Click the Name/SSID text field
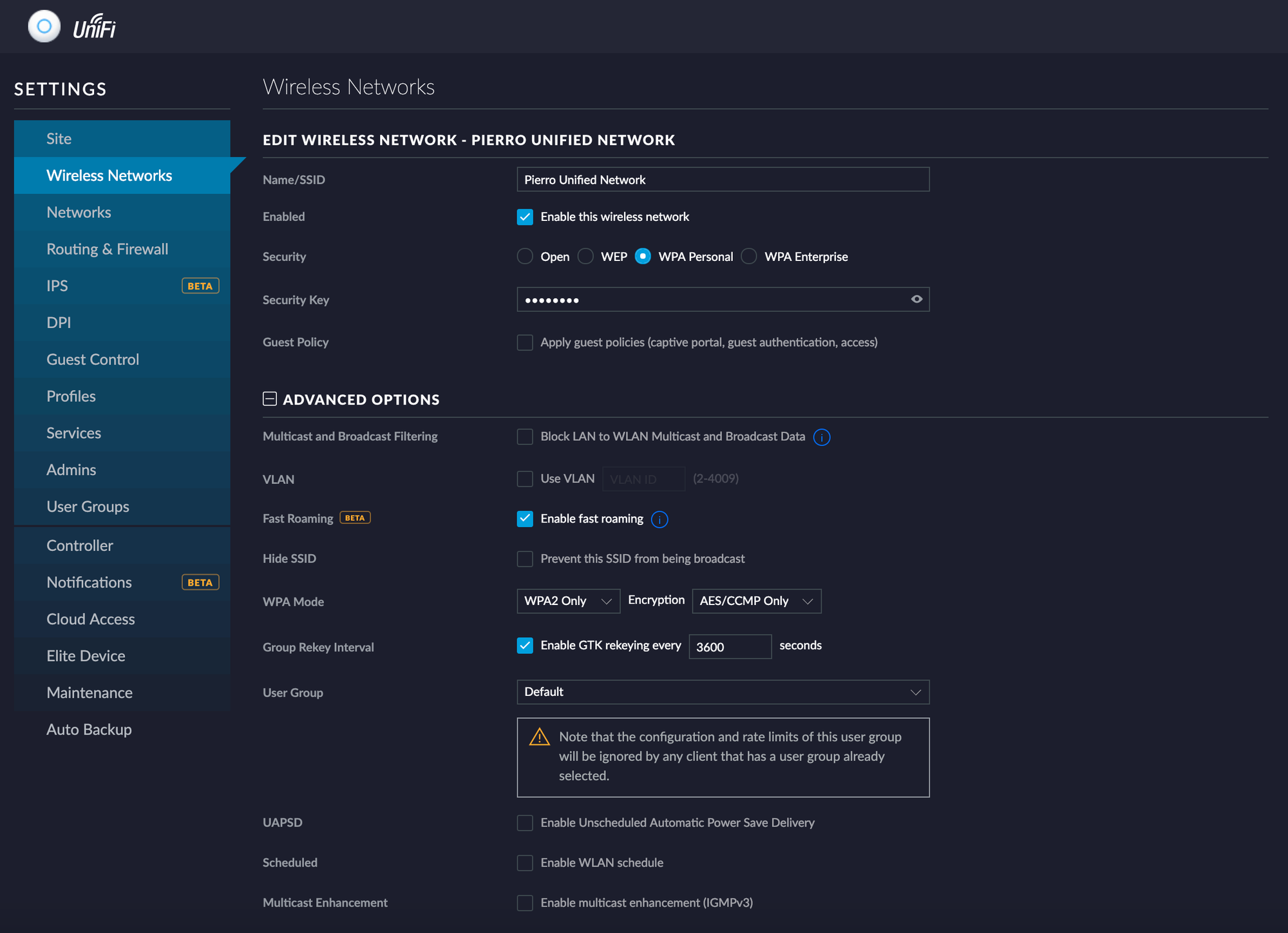 point(723,180)
